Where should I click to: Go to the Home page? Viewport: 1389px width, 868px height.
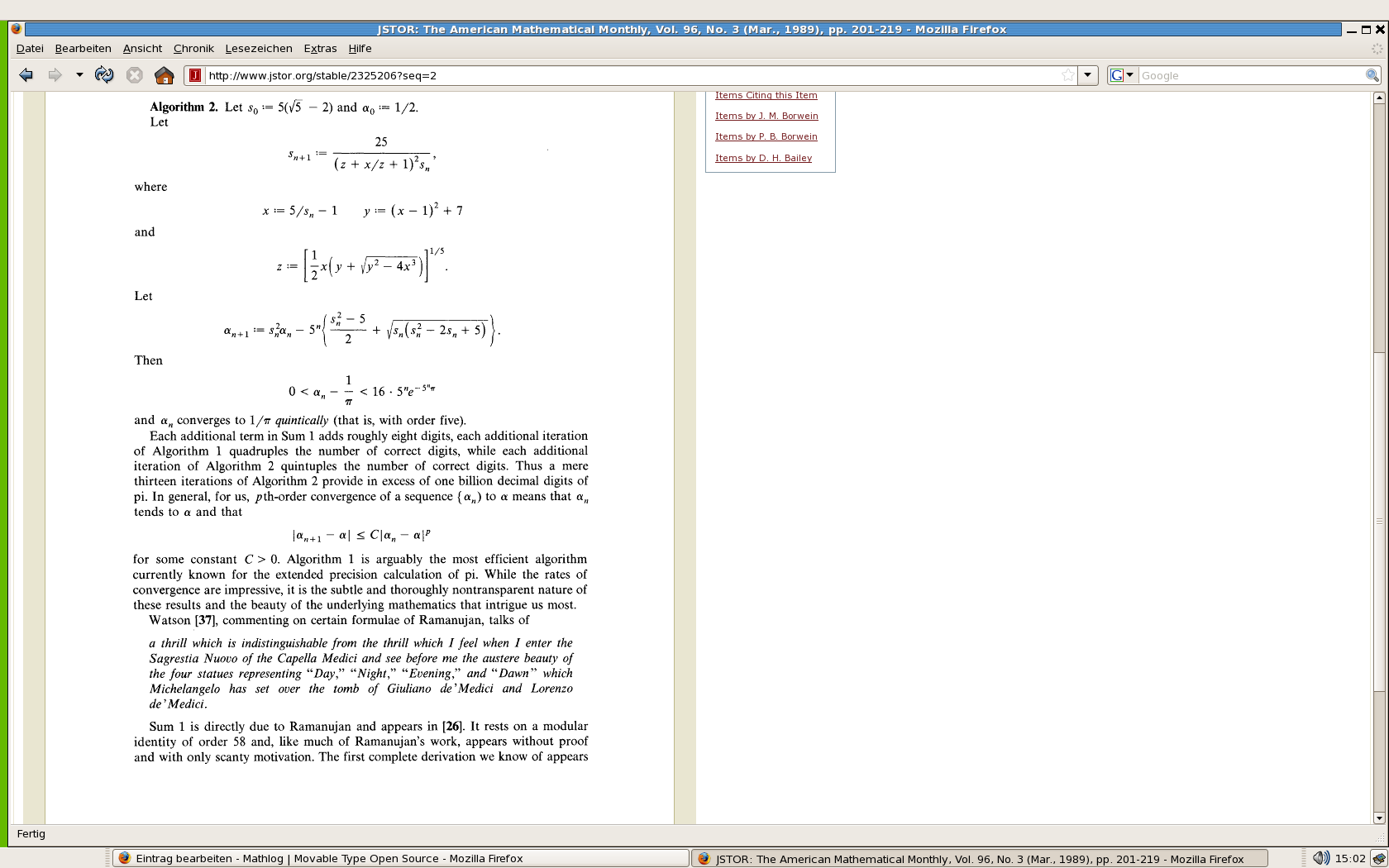point(164,75)
